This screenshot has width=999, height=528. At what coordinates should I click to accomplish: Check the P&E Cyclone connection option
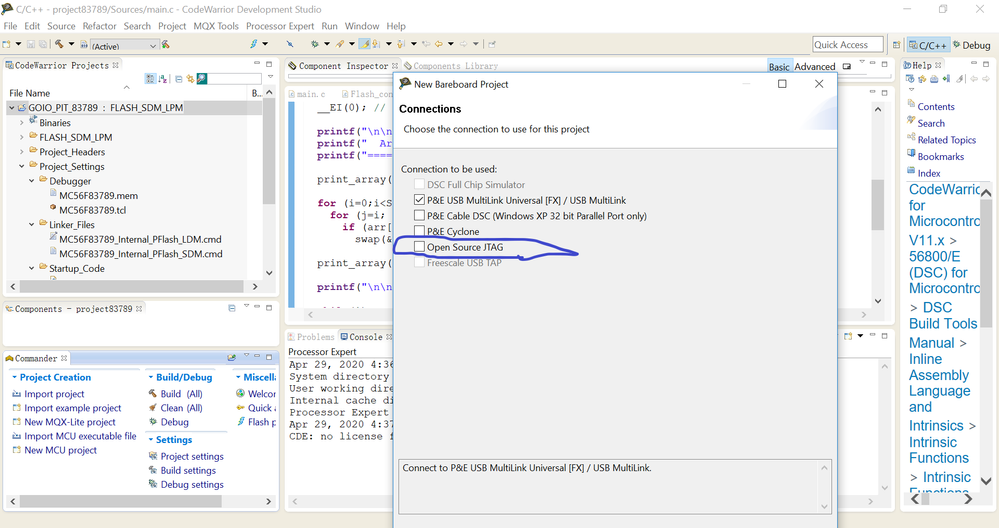pos(420,231)
